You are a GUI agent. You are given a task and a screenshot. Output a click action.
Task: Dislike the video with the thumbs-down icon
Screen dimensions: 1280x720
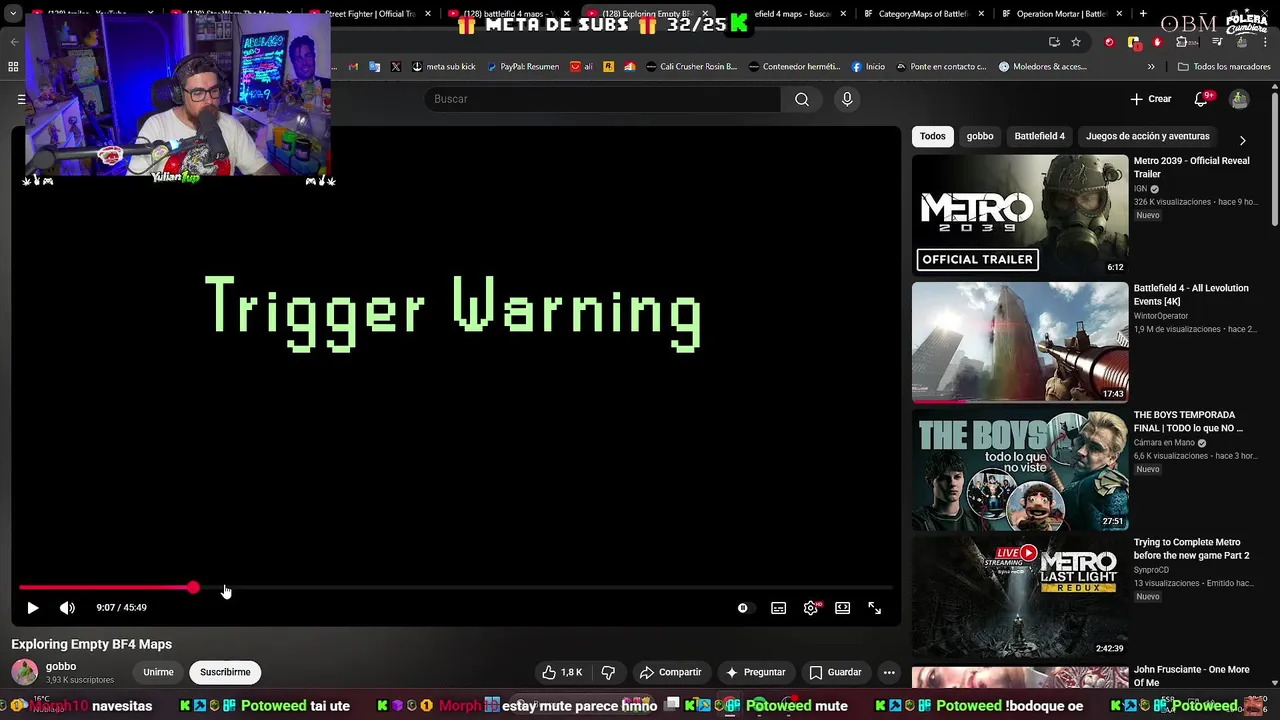(608, 672)
